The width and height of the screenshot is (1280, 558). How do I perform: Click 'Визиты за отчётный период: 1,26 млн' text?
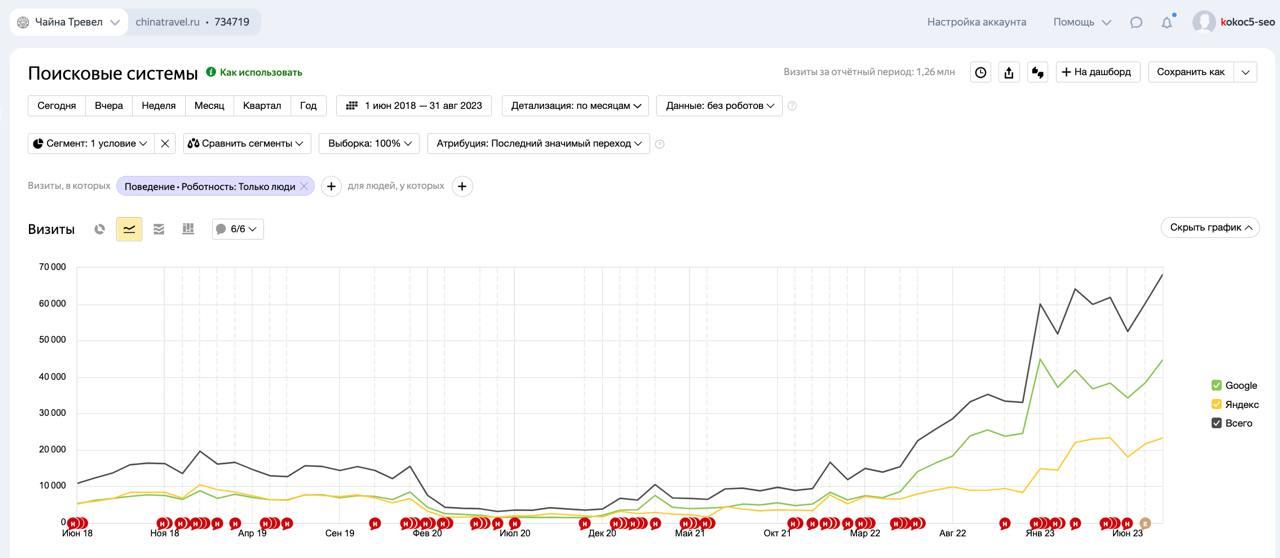click(869, 72)
